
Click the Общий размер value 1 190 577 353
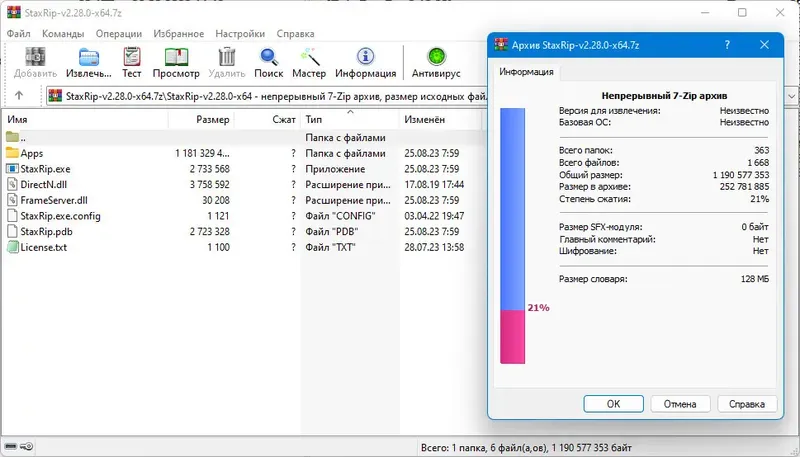[x=741, y=175]
